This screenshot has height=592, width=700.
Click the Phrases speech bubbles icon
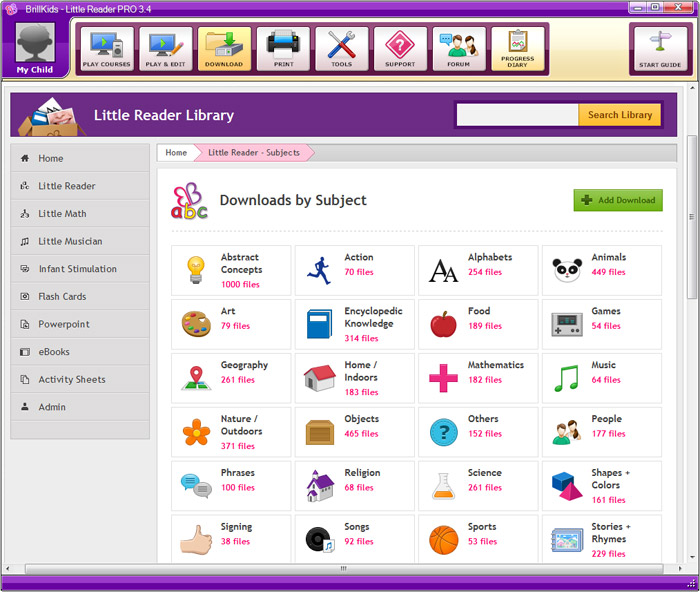click(x=196, y=486)
